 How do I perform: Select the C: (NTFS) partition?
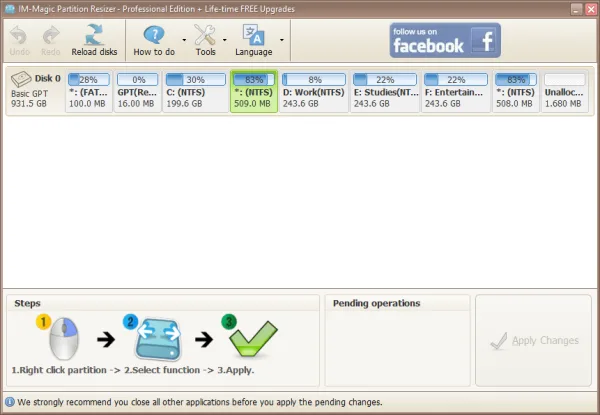point(196,91)
